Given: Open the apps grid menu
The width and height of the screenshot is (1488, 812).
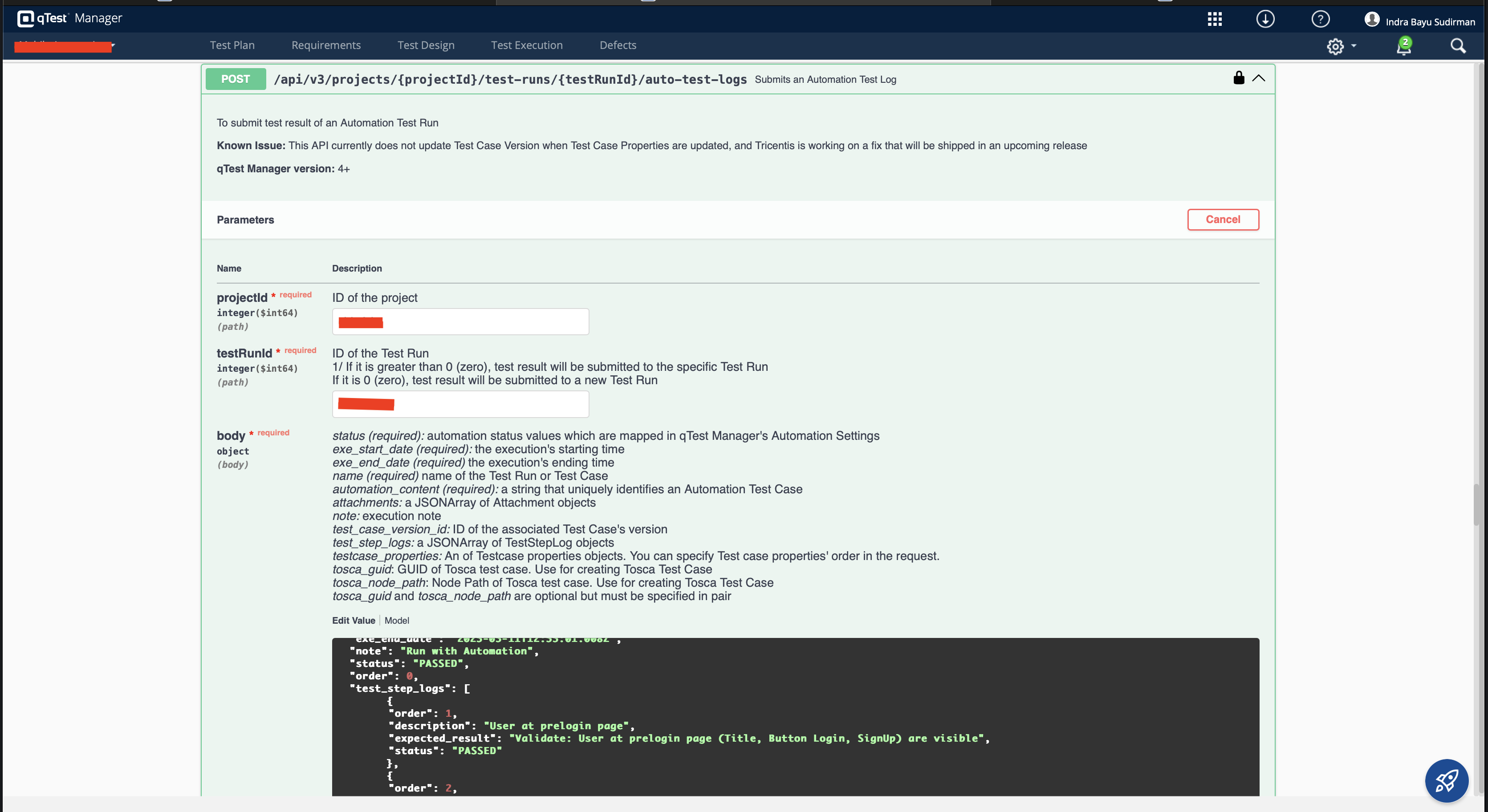Looking at the screenshot, I should pos(1214,19).
